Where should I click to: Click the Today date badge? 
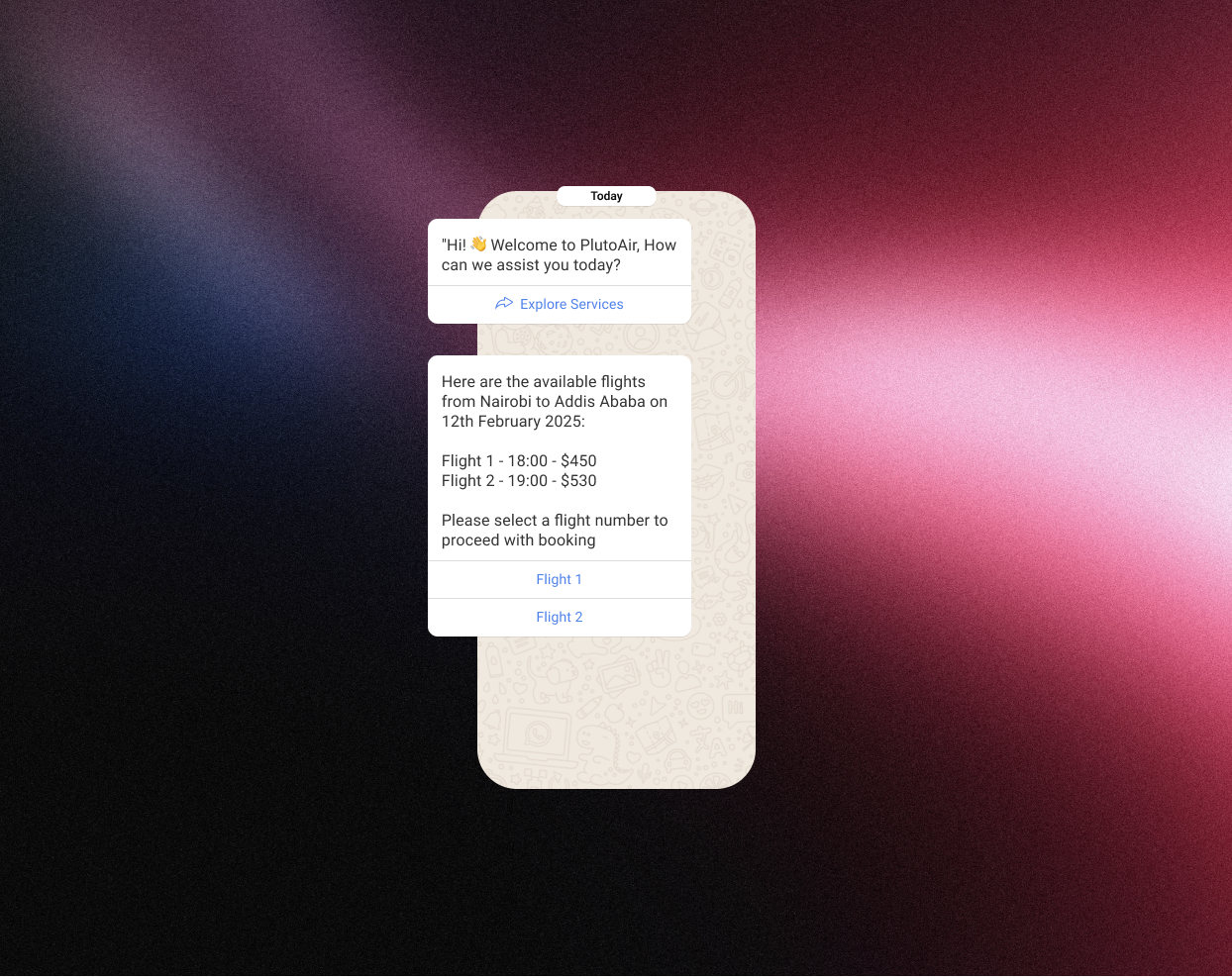pyautogui.click(x=606, y=196)
